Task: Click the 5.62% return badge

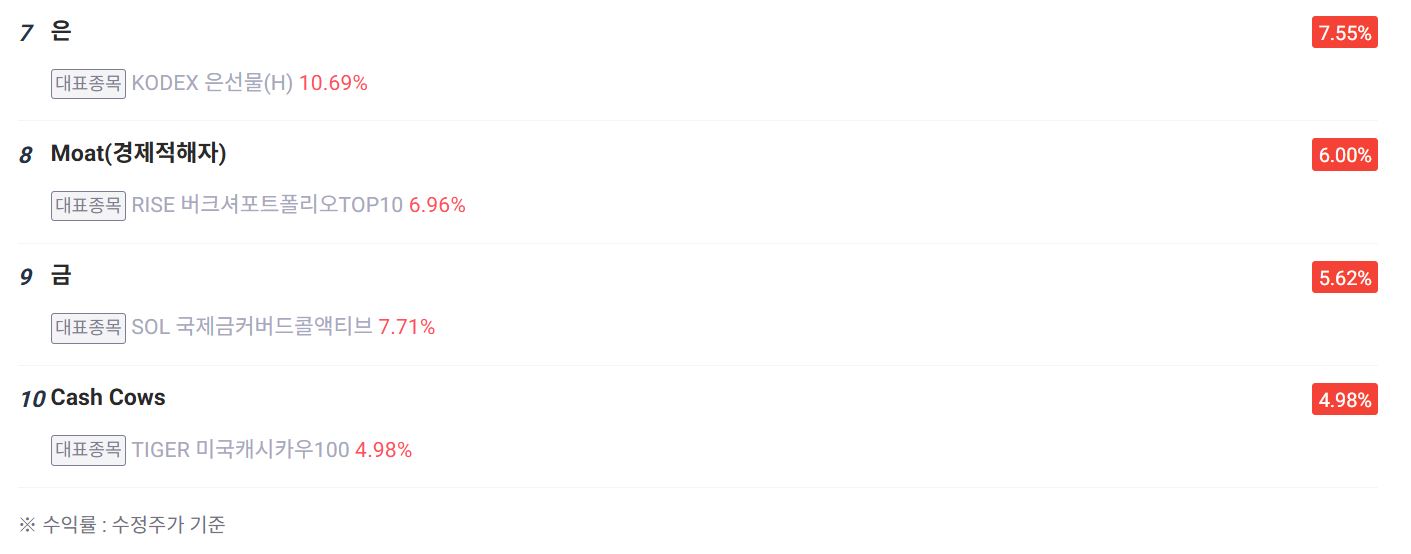Action: pos(1344,278)
